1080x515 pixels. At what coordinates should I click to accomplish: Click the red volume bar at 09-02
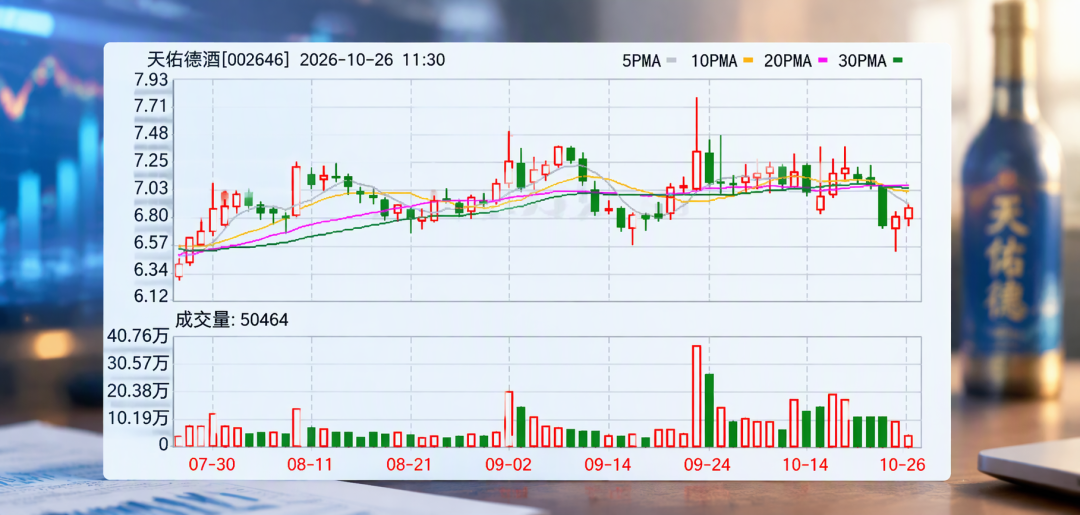pyautogui.click(x=510, y=419)
